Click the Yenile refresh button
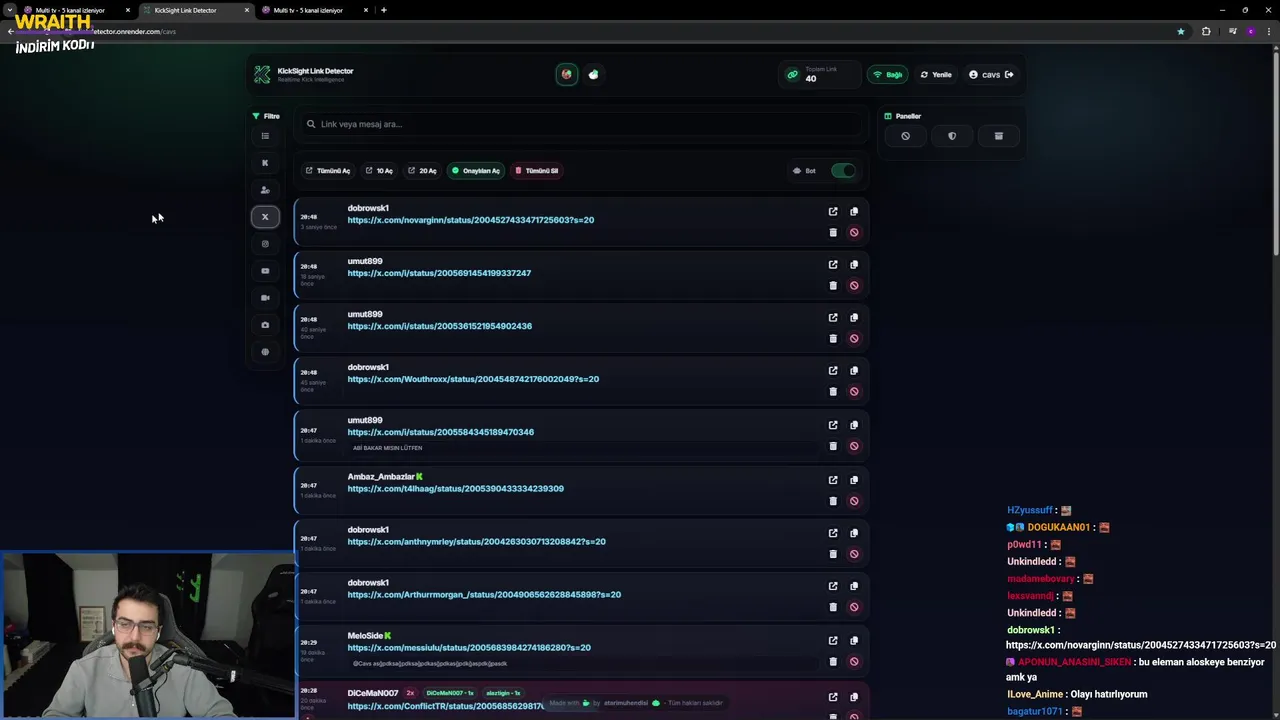Viewport: 1280px width, 720px height. click(936, 74)
